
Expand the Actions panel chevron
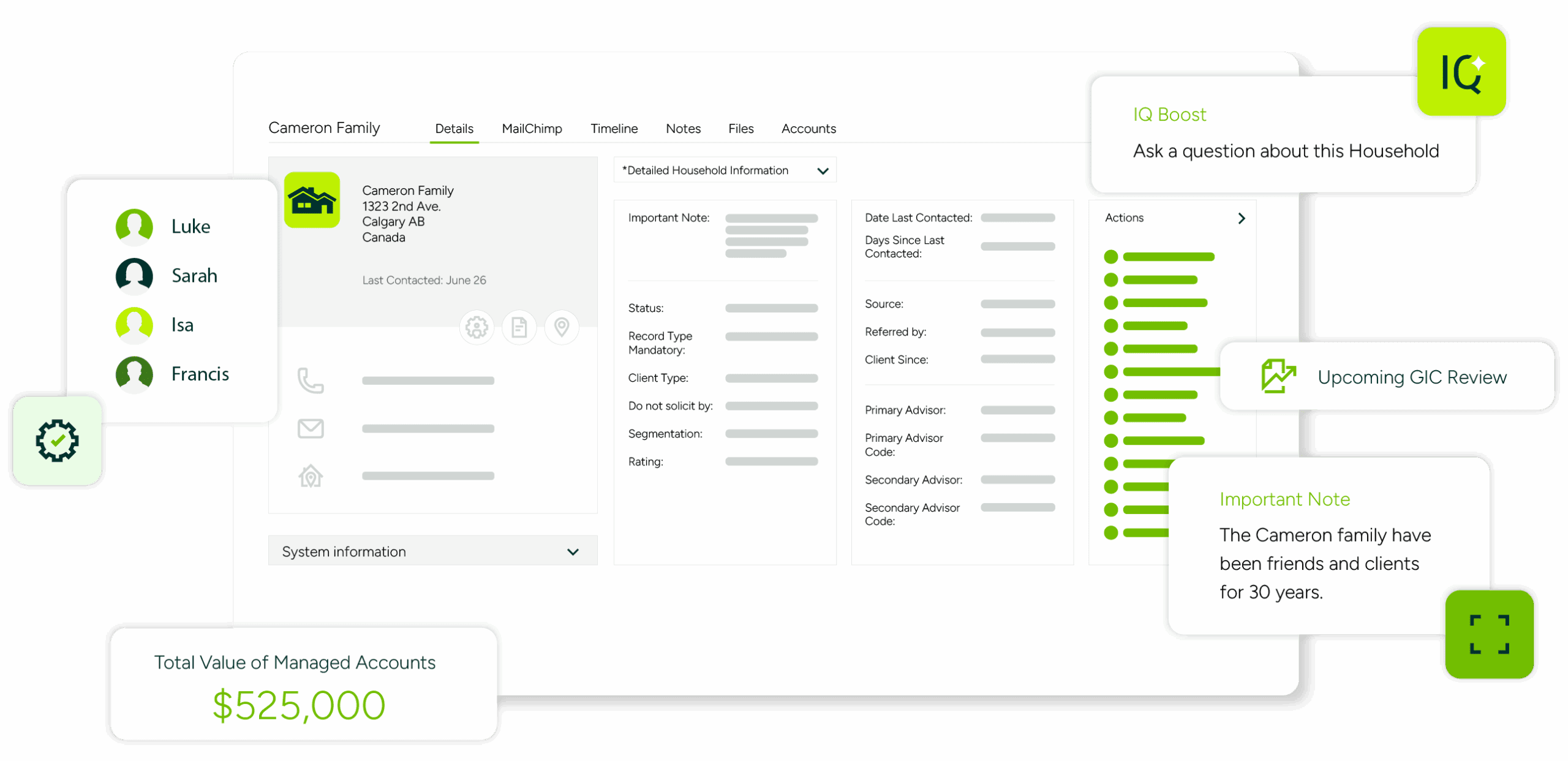[x=1242, y=218]
